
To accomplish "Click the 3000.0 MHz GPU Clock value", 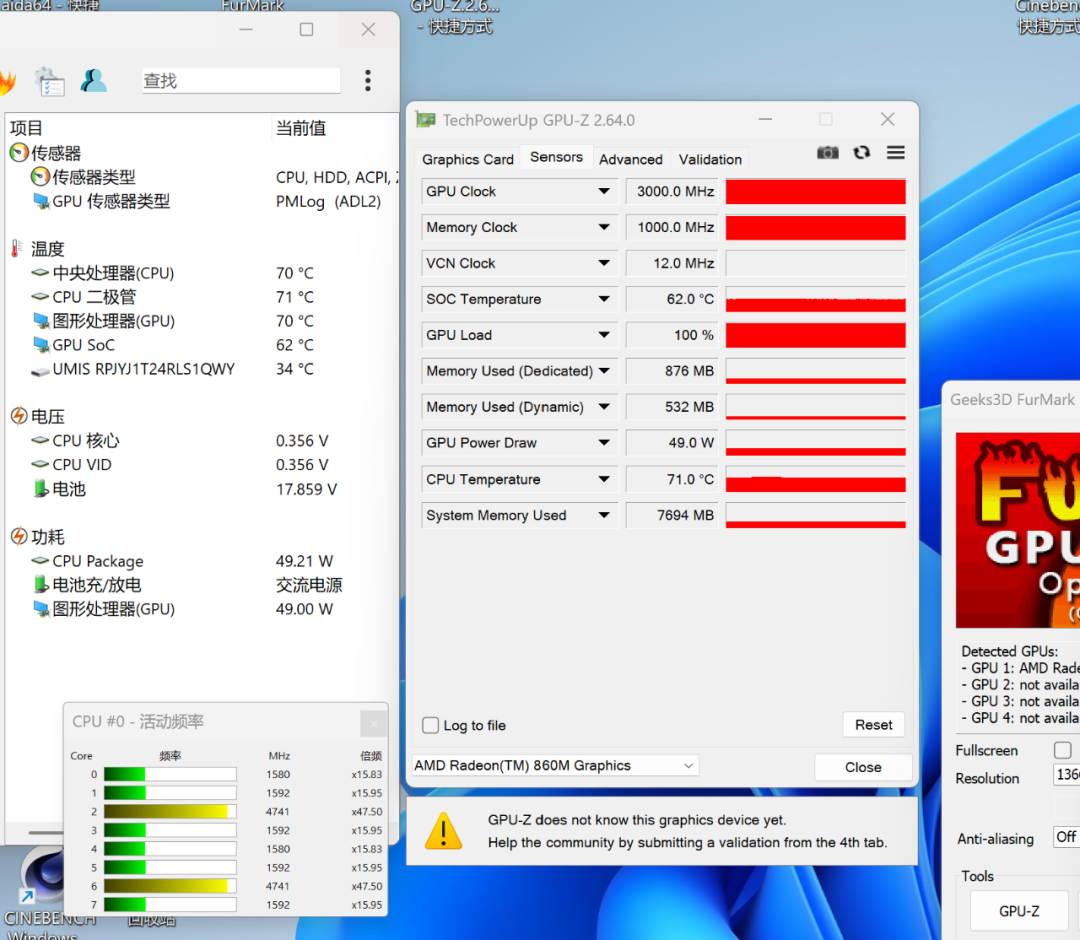I will [672, 191].
